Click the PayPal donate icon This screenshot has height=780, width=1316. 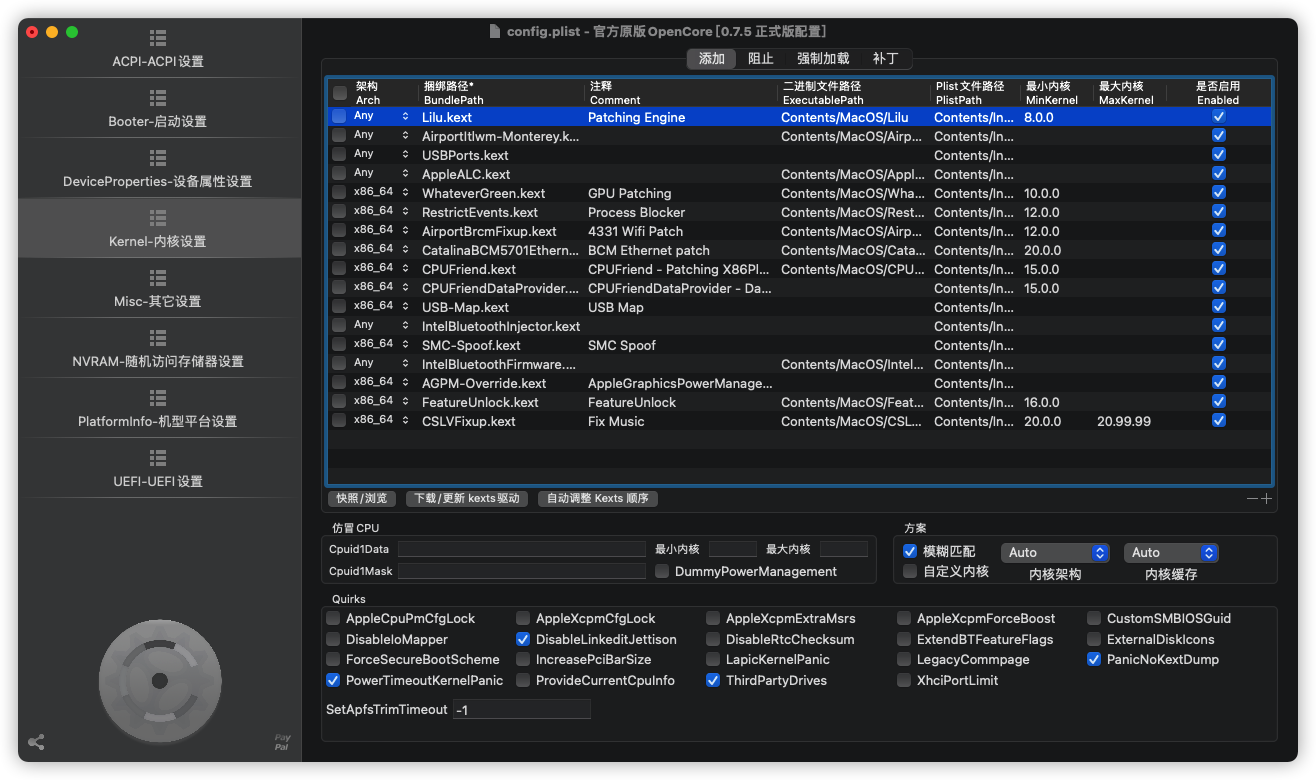pyautogui.click(x=283, y=742)
